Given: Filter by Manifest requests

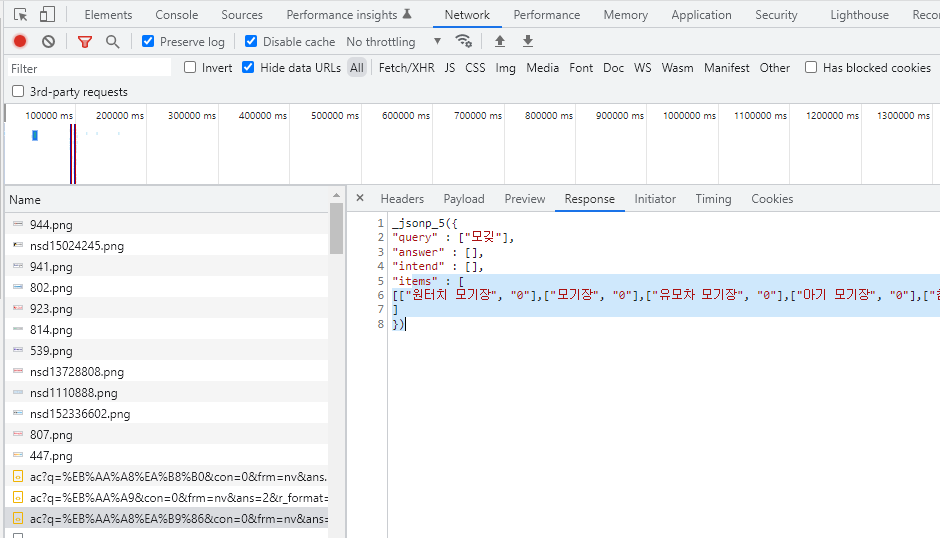Looking at the screenshot, I should tap(726, 68).
